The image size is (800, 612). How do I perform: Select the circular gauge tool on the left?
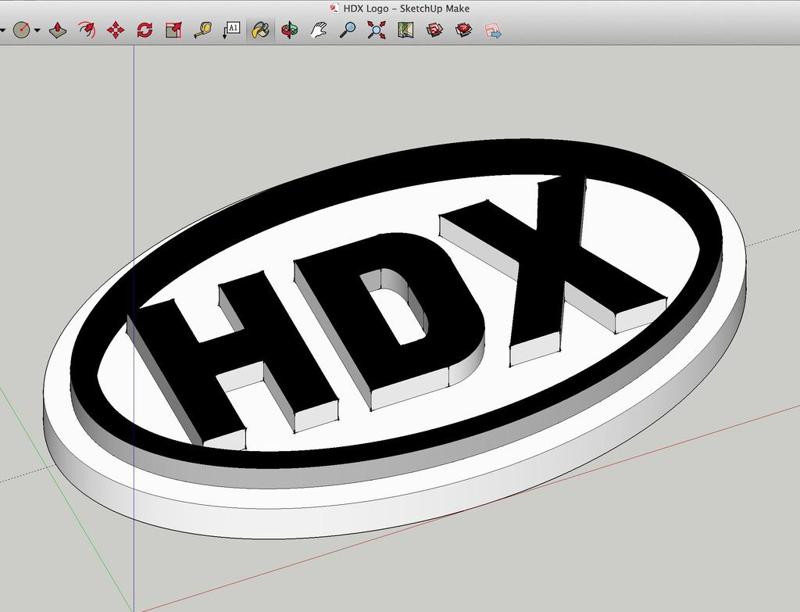click(x=20, y=30)
